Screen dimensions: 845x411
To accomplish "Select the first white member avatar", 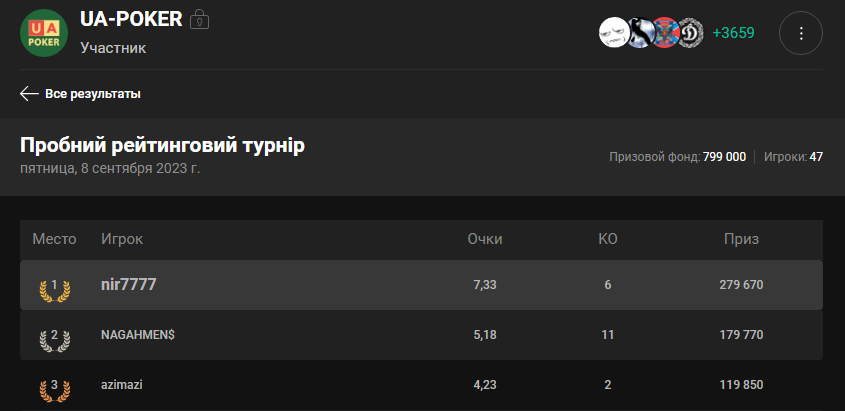I will point(614,33).
